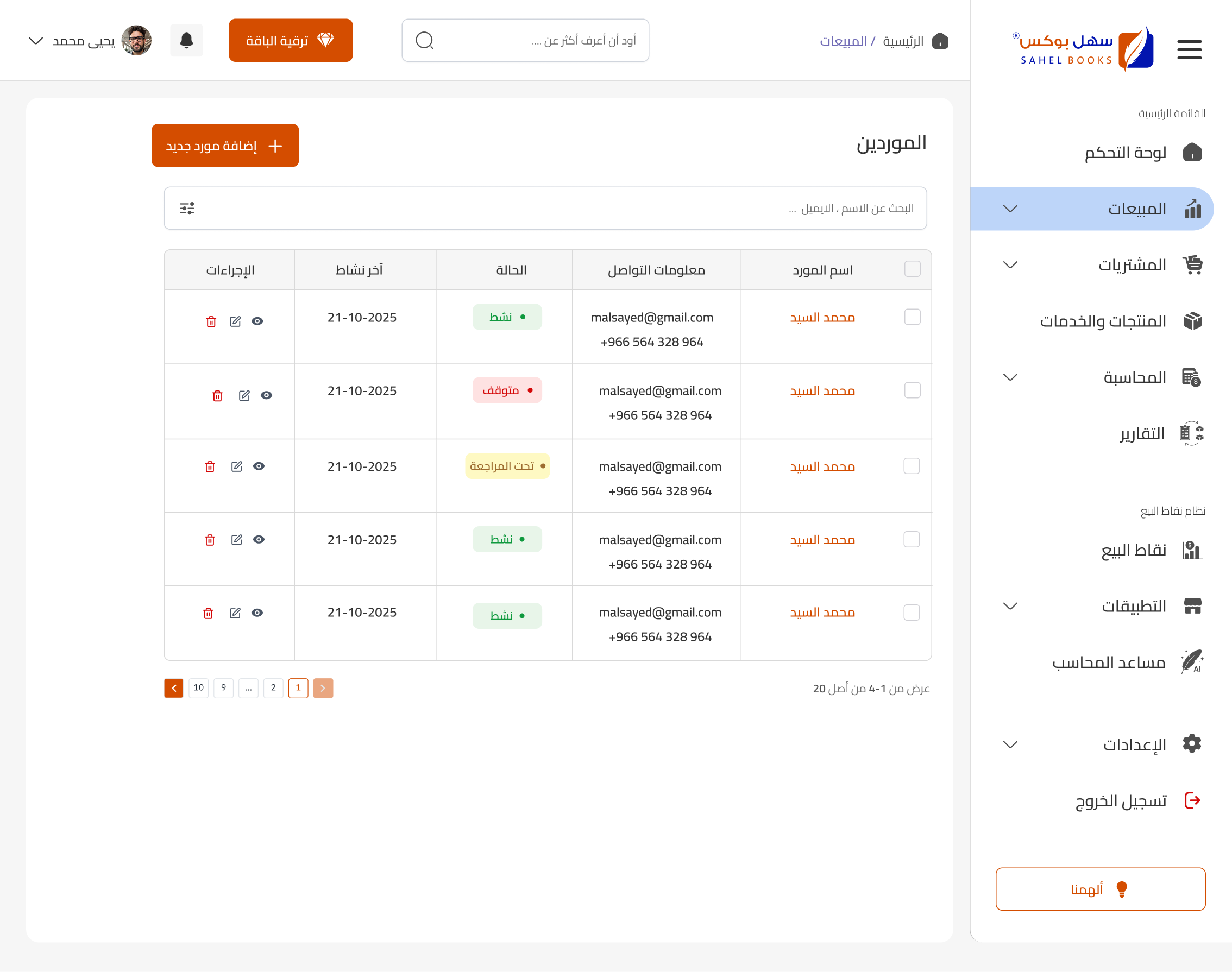
Task: Click the products box icon
Action: click(x=1192, y=321)
